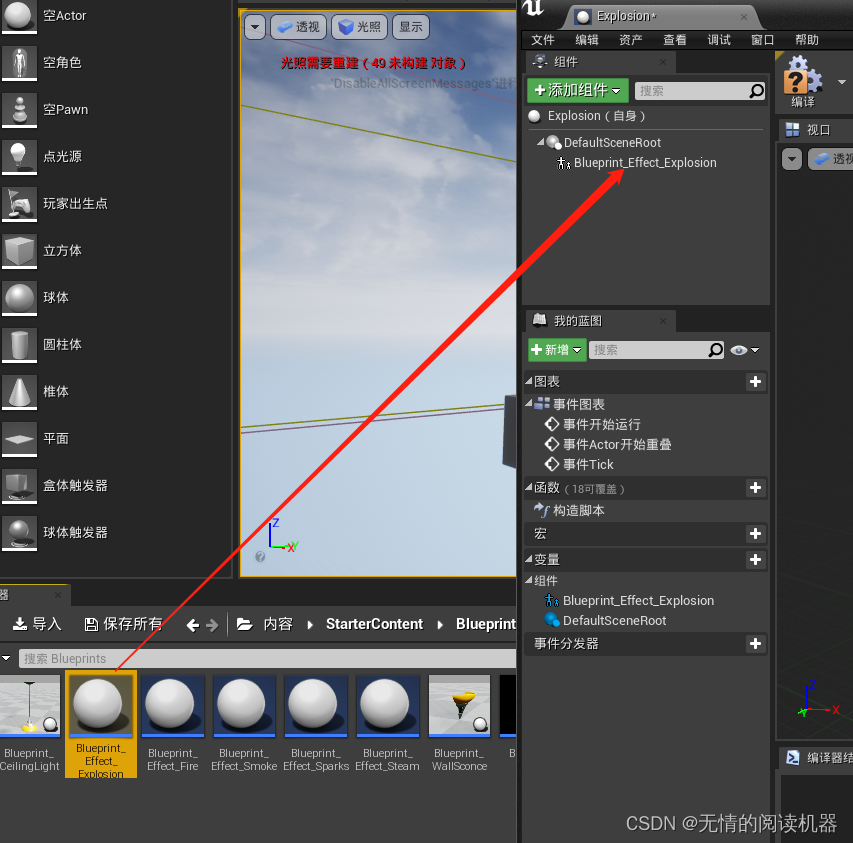Select the 球体触发器 sphere trigger icon

(x=20, y=533)
